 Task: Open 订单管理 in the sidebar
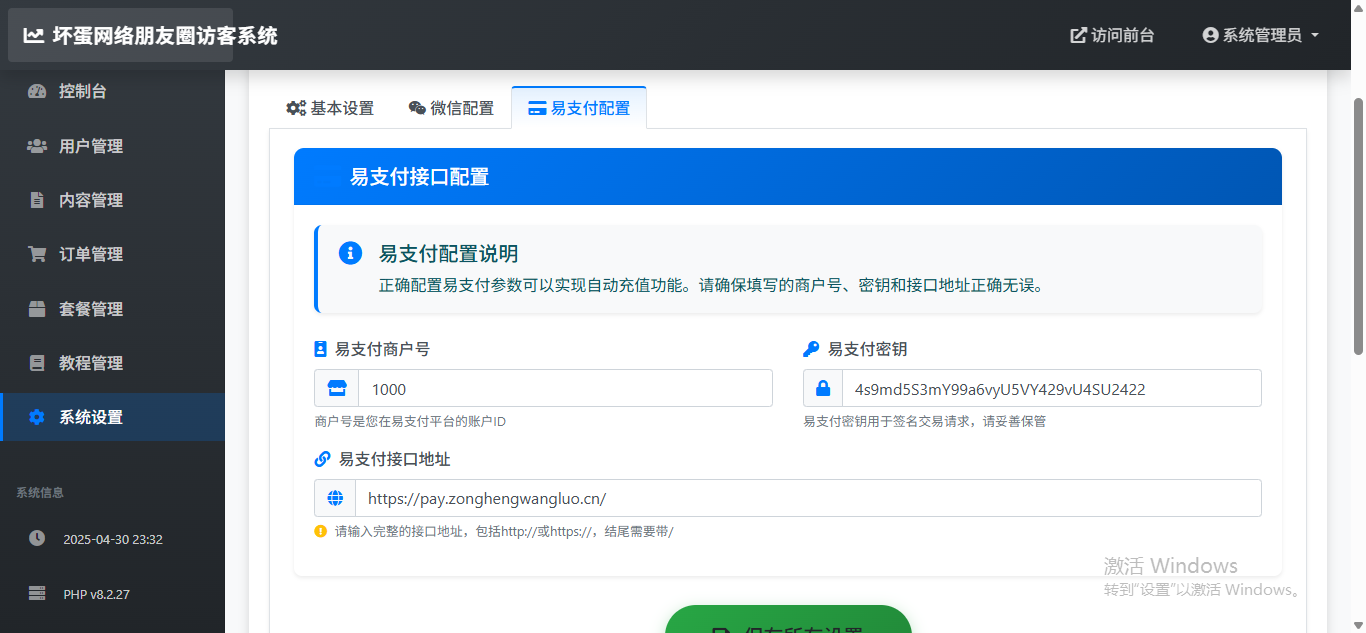112,254
